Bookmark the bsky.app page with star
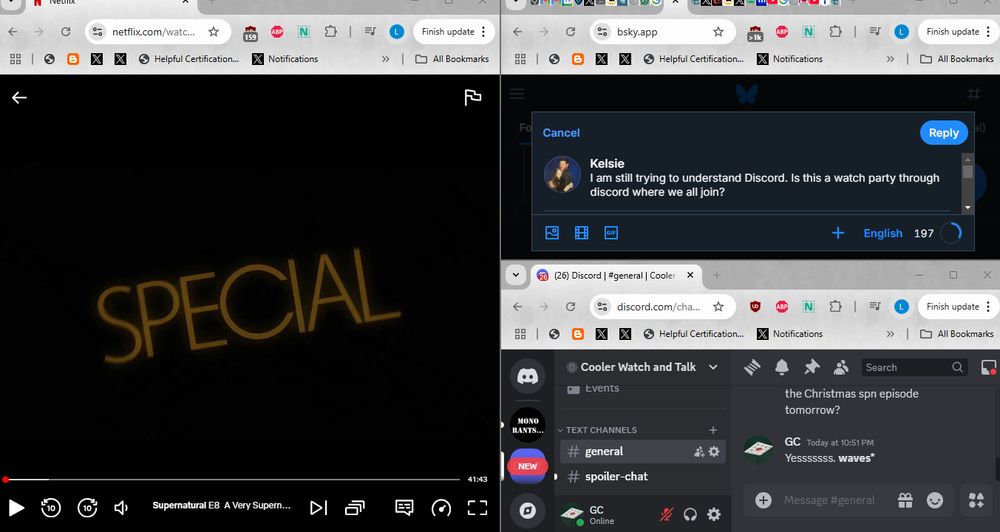 [718, 32]
